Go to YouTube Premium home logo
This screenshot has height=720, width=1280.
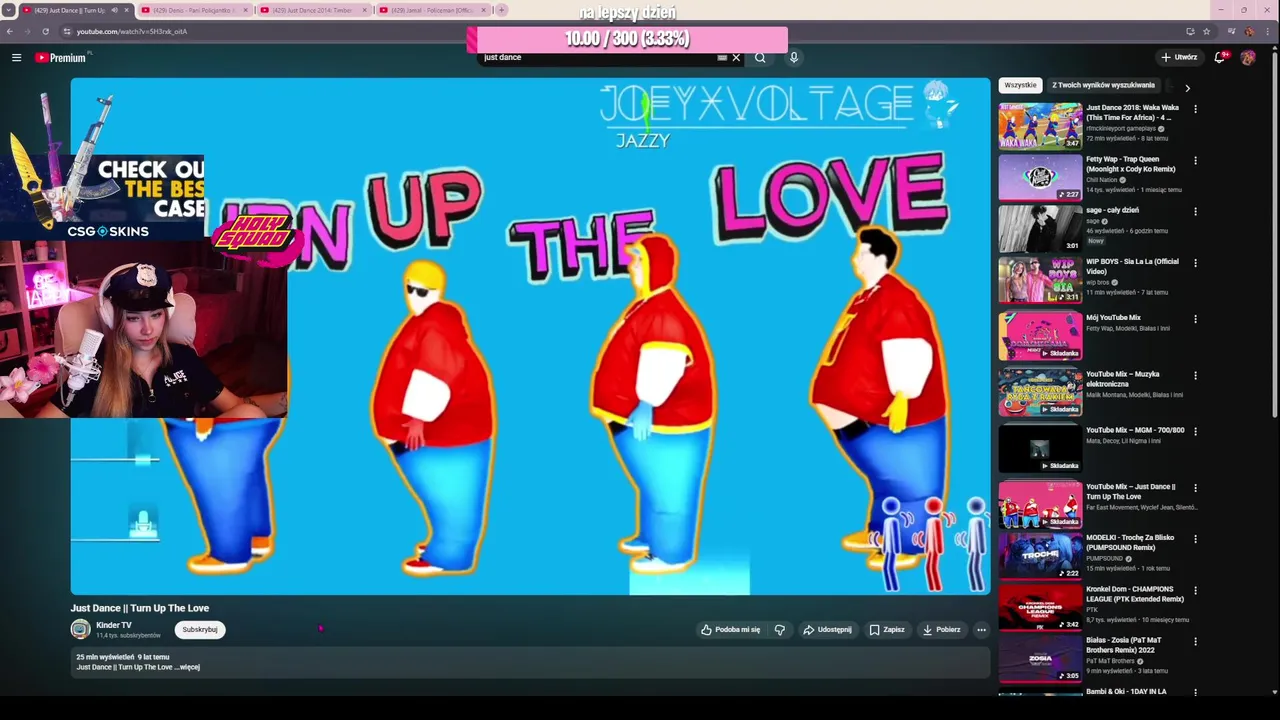coord(61,58)
